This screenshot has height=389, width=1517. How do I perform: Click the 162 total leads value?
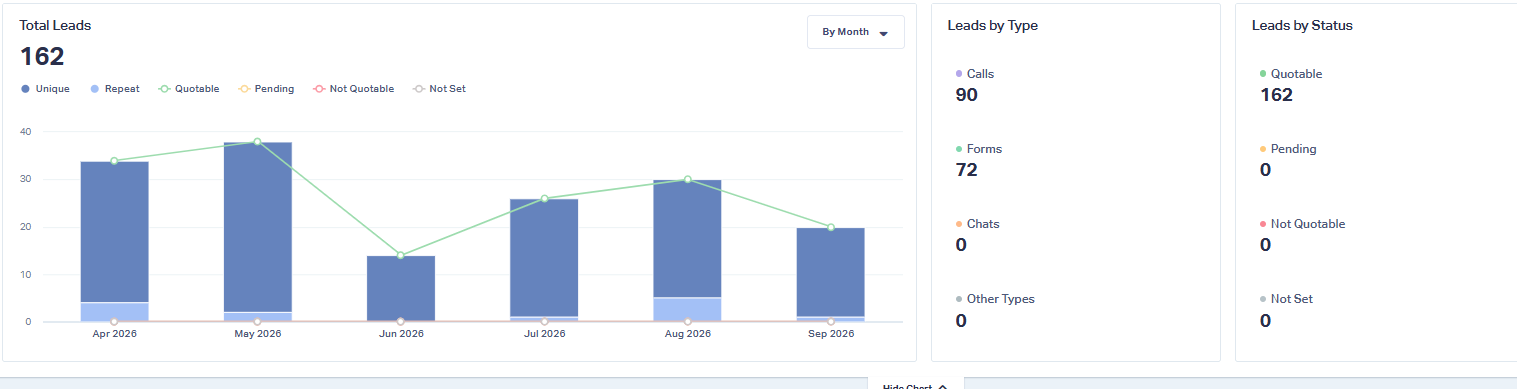[42, 56]
